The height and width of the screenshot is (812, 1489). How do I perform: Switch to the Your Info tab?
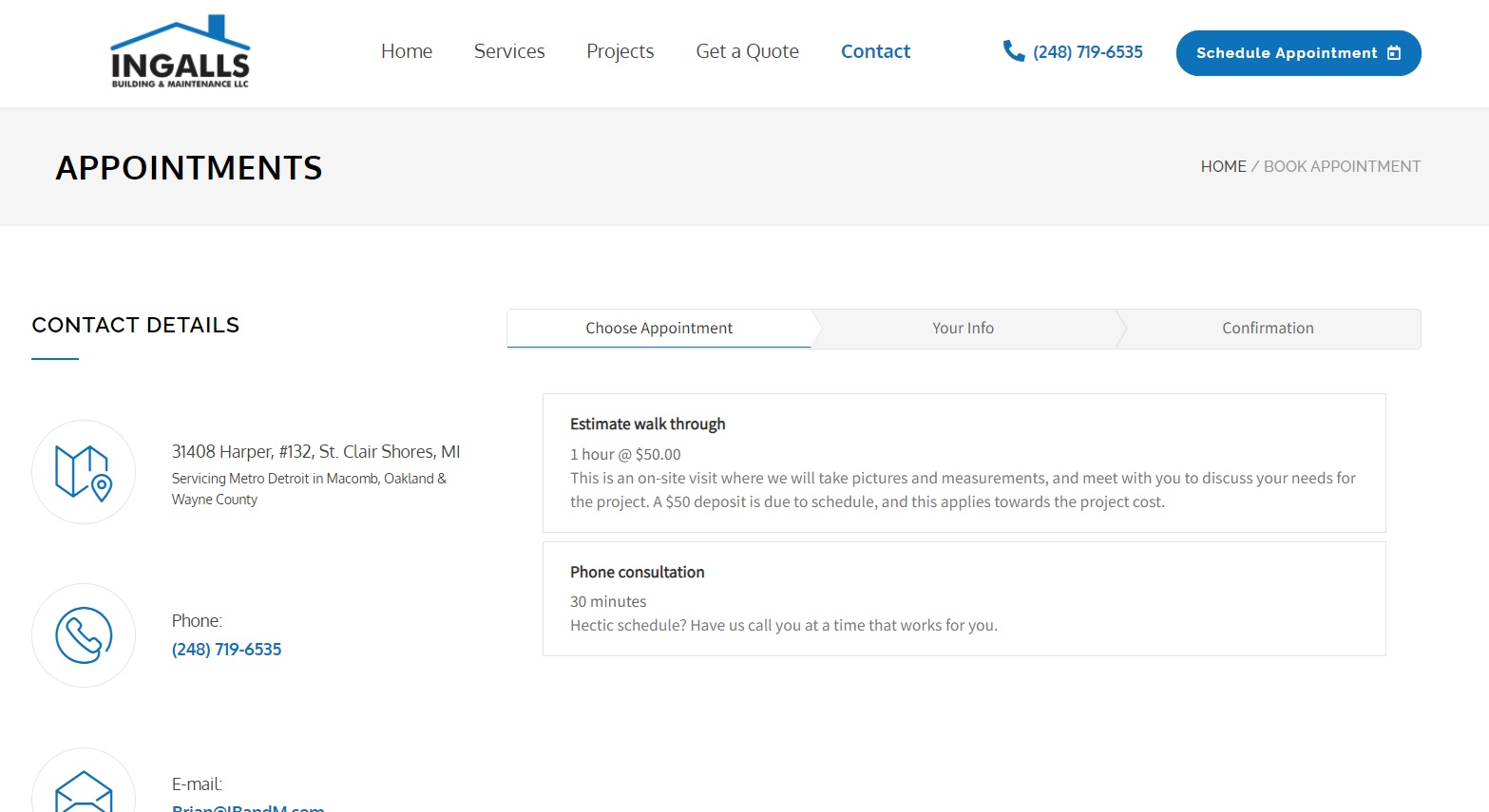(x=963, y=328)
